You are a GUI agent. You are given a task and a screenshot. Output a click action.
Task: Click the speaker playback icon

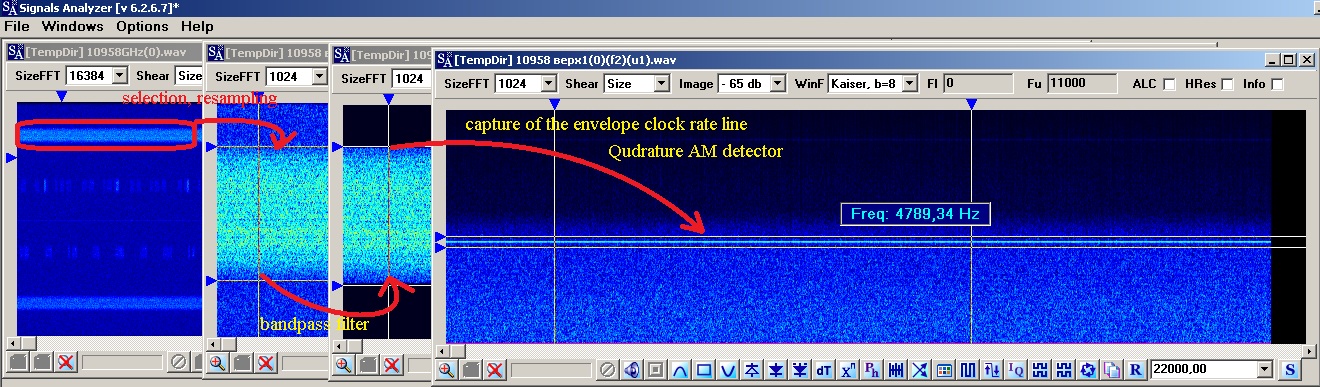coord(631,369)
